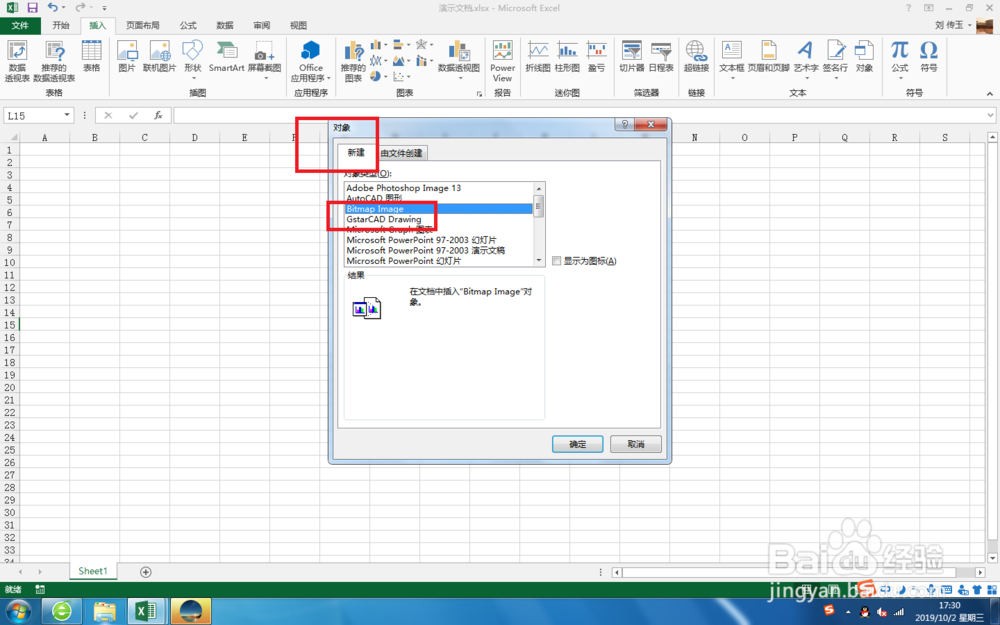
Task: Insert a Signature Line (签名行)
Action: (835, 59)
